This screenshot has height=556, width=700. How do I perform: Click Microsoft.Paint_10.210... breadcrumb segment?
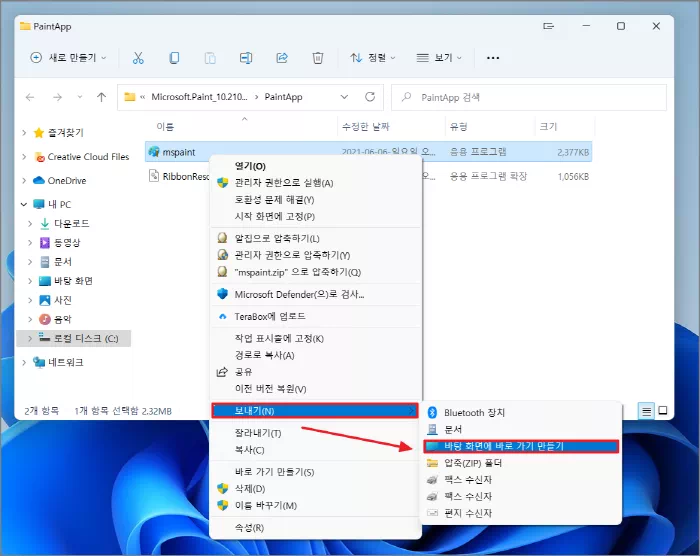click(x=199, y=97)
